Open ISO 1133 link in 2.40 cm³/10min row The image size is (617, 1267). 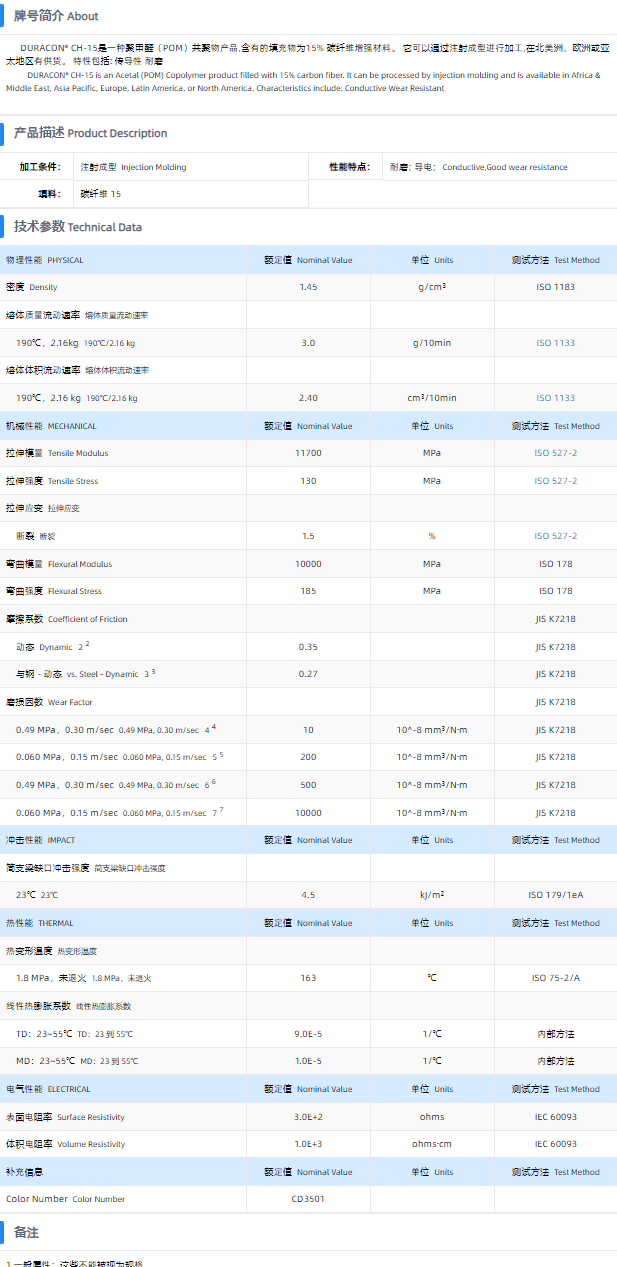coord(555,398)
